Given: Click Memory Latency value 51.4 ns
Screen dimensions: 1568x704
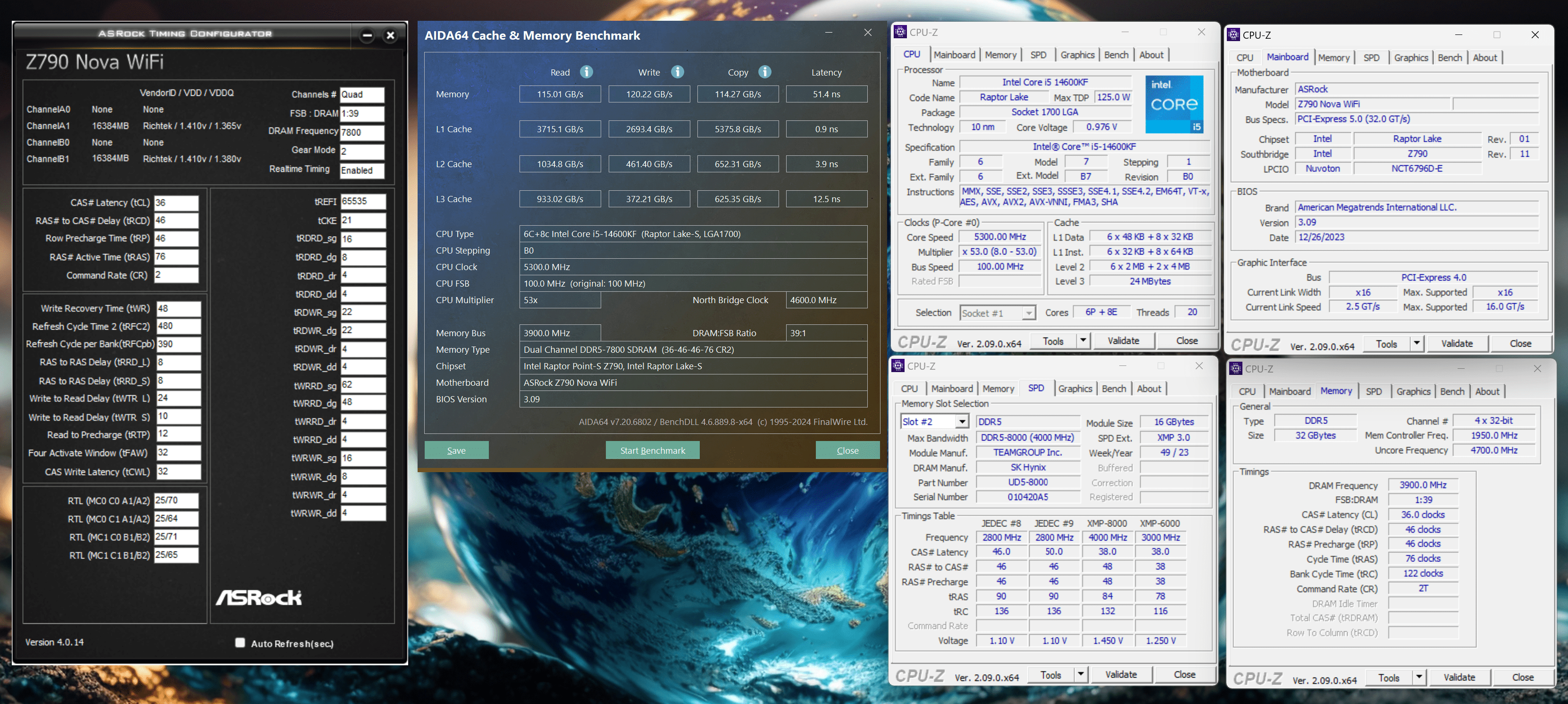Looking at the screenshot, I should point(827,94).
